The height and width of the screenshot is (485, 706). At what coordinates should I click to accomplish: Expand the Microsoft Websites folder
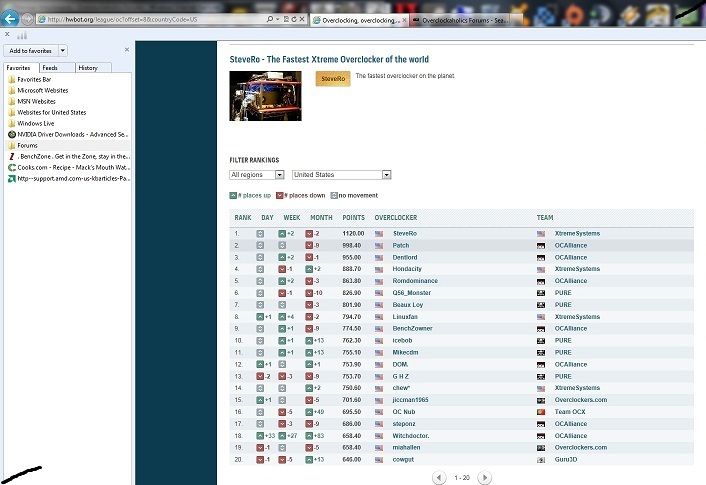(x=42, y=90)
